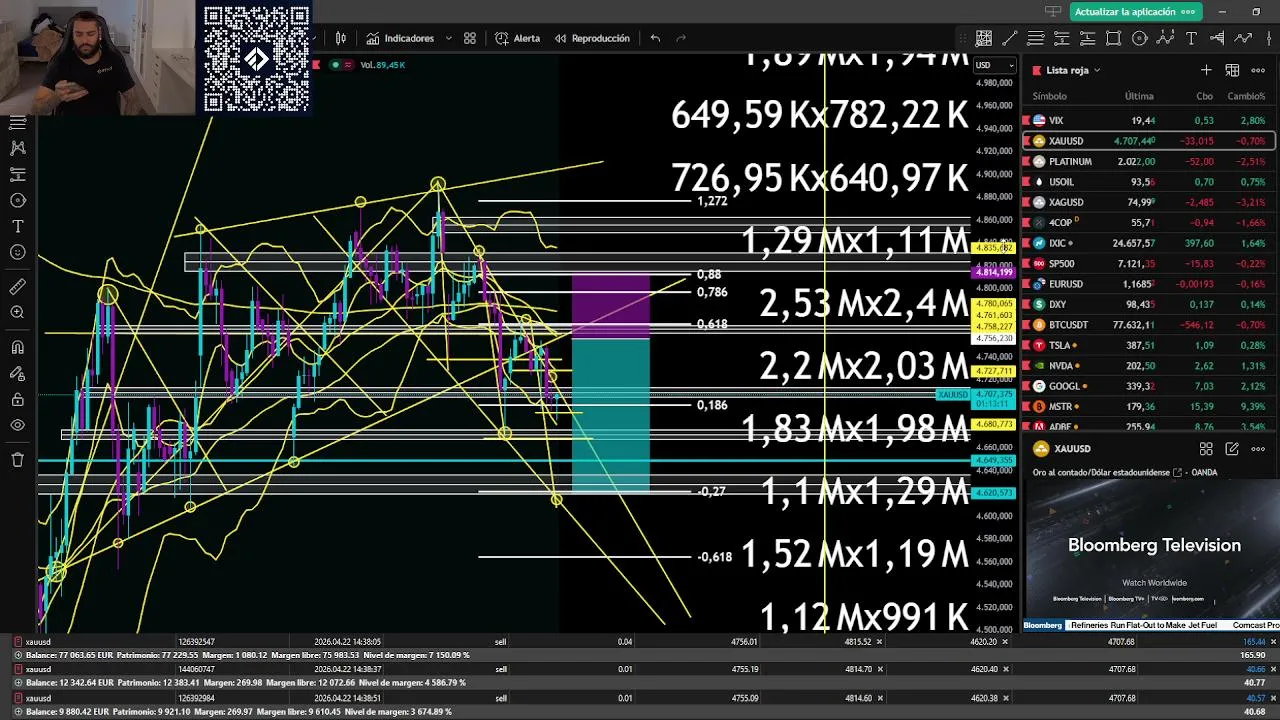Toggle the red flag on DXY row
Image resolution: width=1280 pixels, height=720 pixels.
click(1025, 304)
